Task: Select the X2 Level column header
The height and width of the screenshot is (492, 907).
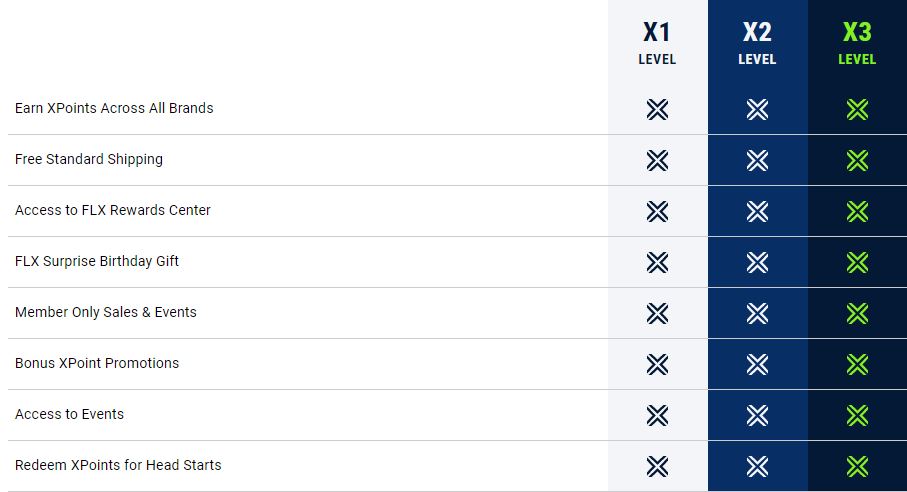Action: tap(757, 43)
